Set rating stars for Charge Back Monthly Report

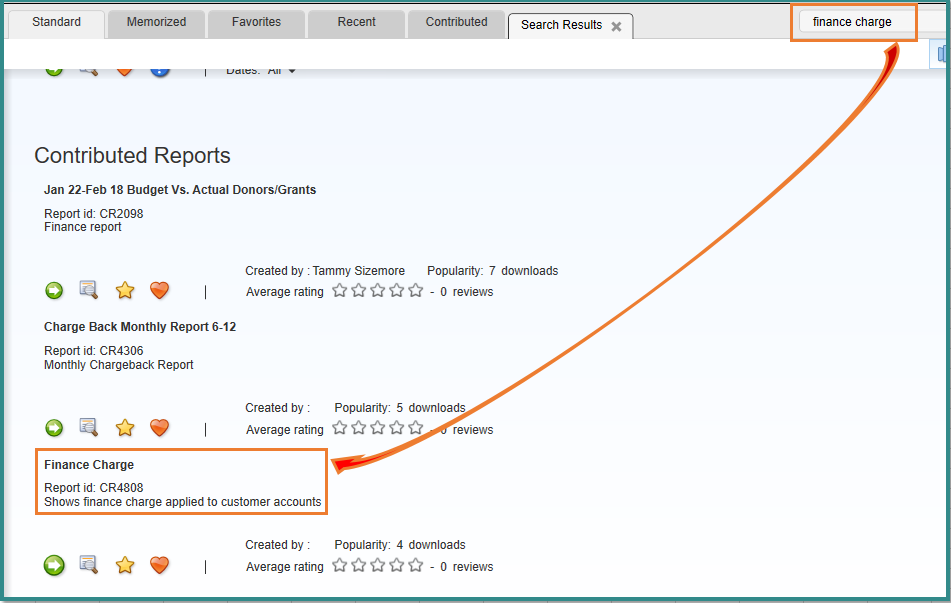pyautogui.click(x=377, y=428)
